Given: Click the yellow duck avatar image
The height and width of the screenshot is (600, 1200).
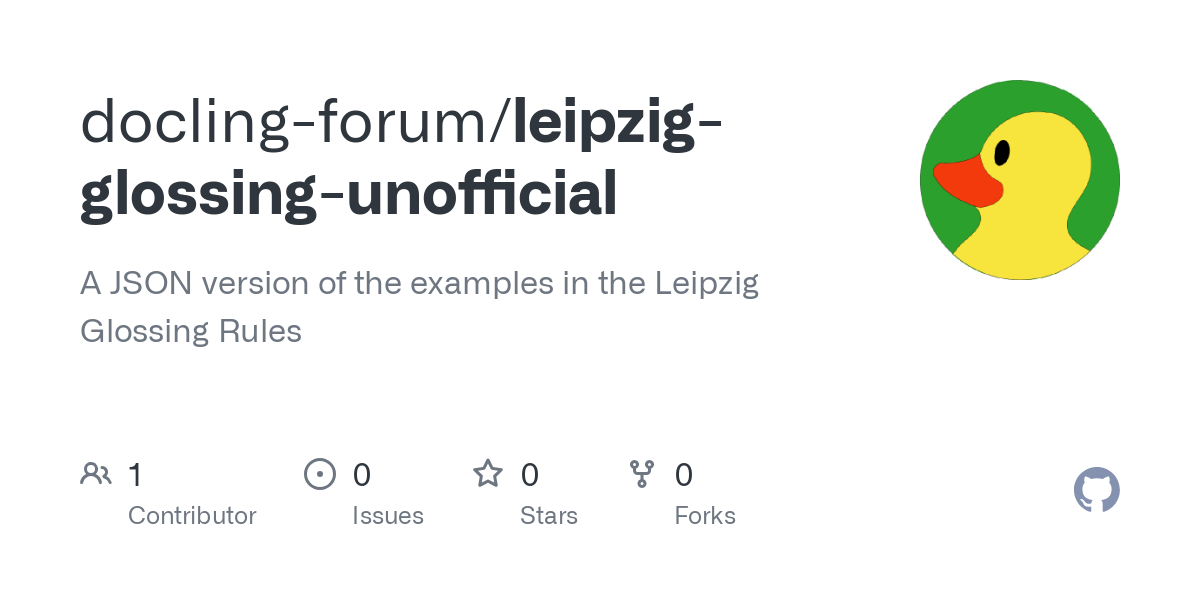Looking at the screenshot, I should coord(1020,180).
